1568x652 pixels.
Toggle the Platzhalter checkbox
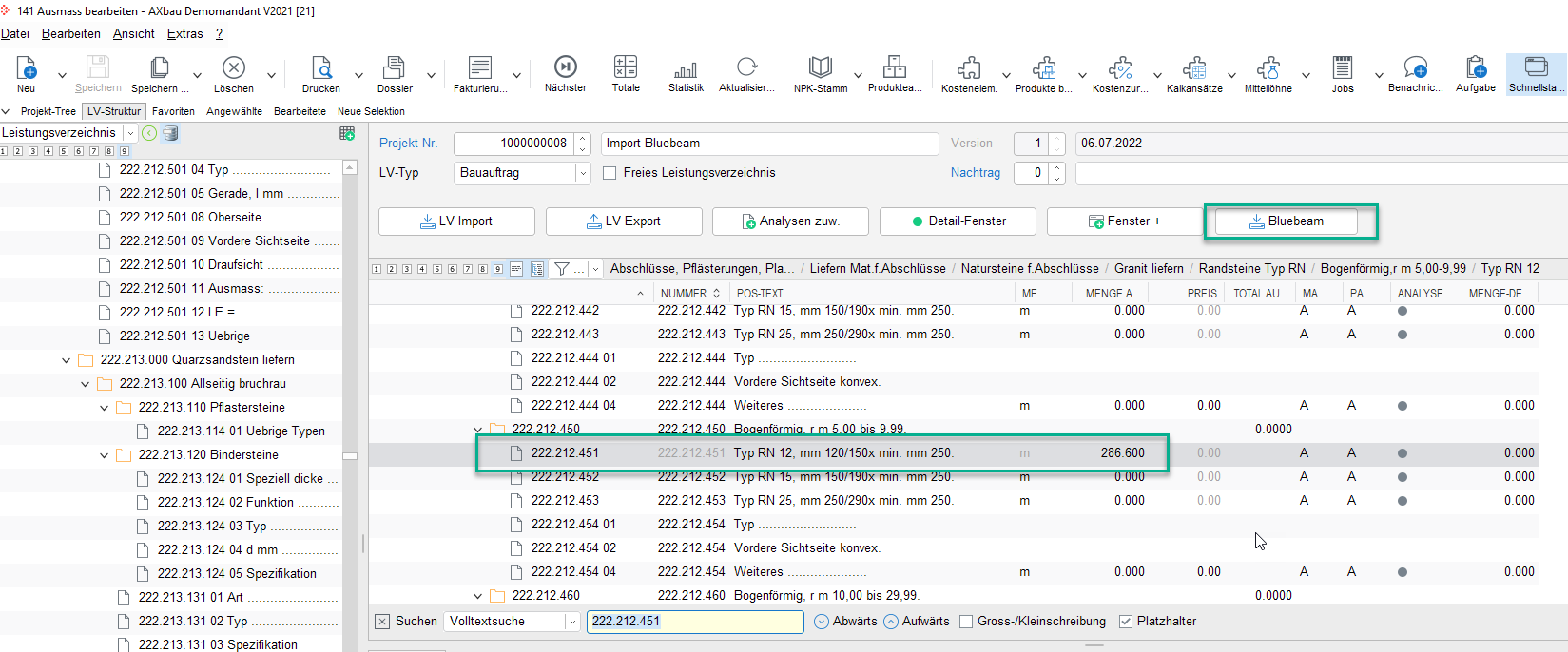click(x=1126, y=622)
